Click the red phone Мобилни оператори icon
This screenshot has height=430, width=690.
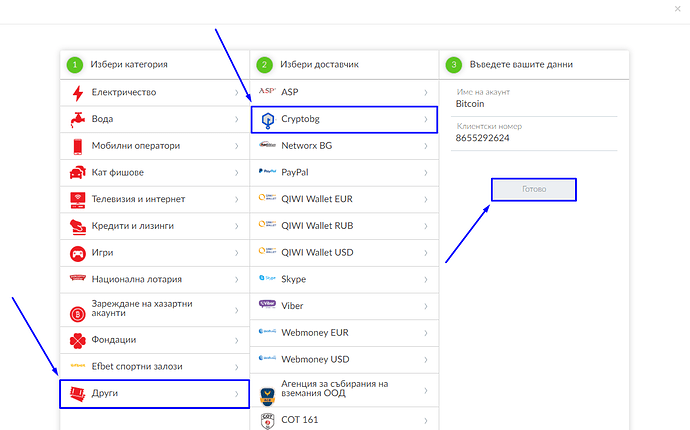tap(78, 146)
